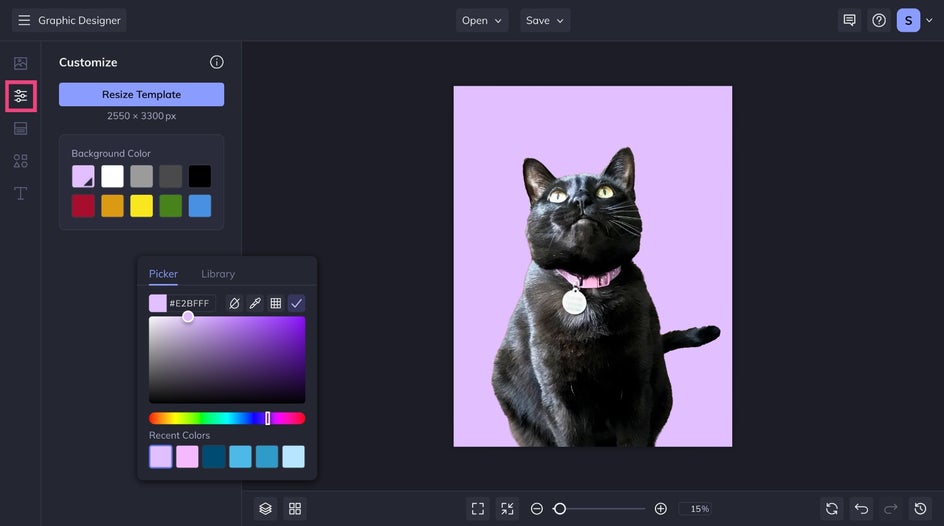Open the Graphics shapes sidebar icon

point(20,161)
